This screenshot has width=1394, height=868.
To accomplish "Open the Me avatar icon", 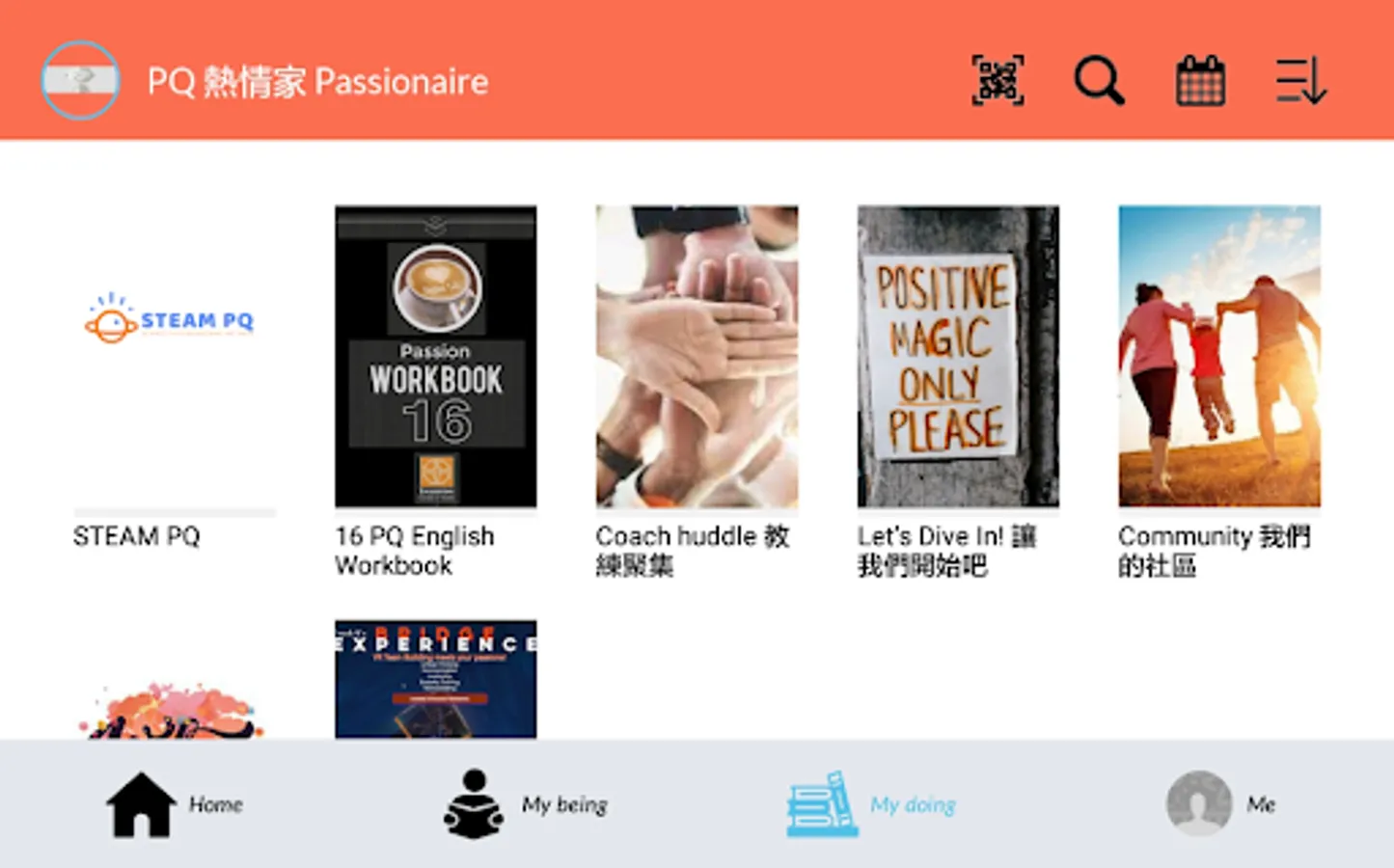I will [1199, 802].
